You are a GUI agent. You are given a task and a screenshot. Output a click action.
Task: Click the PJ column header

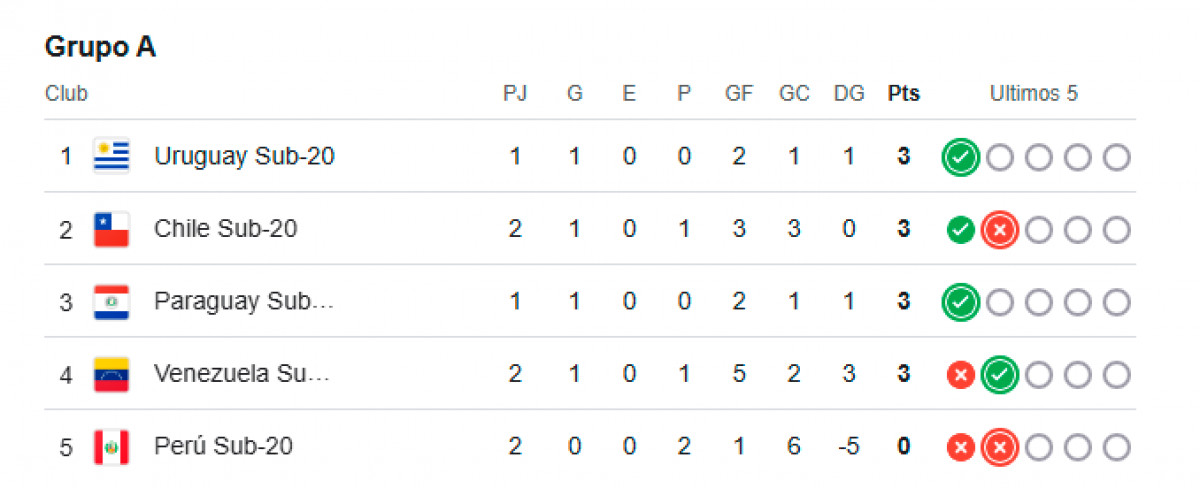(515, 94)
